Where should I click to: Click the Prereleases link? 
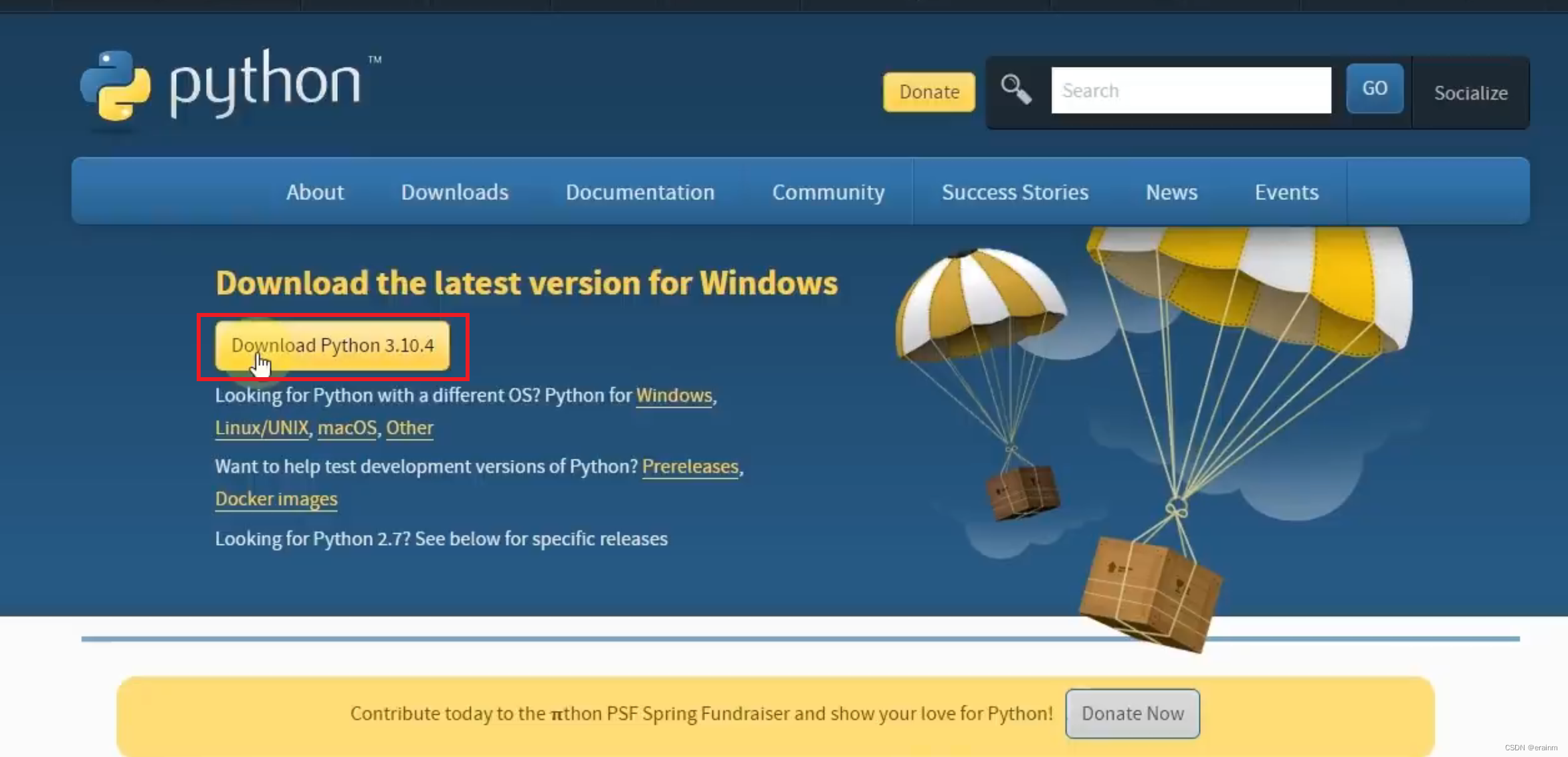click(x=690, y=466)
